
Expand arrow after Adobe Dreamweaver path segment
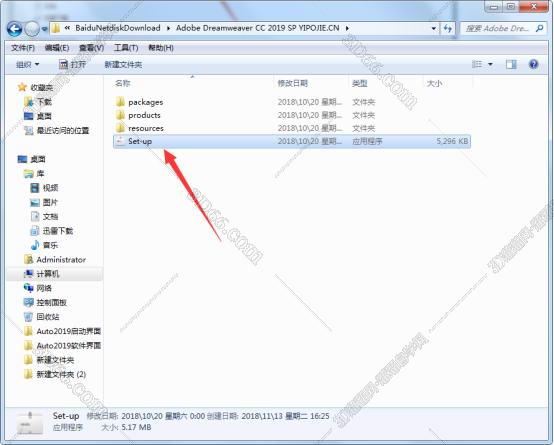tap(347, 28)
